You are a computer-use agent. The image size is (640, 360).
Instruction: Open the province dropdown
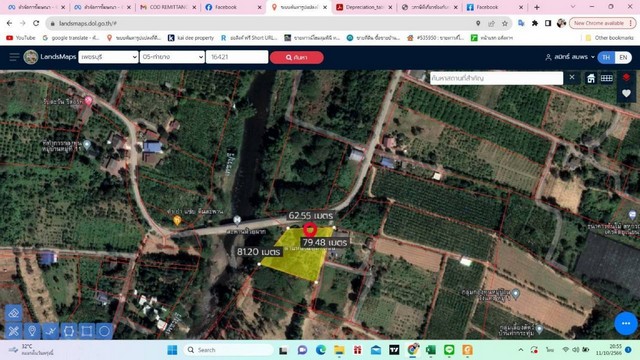(108, 57)
